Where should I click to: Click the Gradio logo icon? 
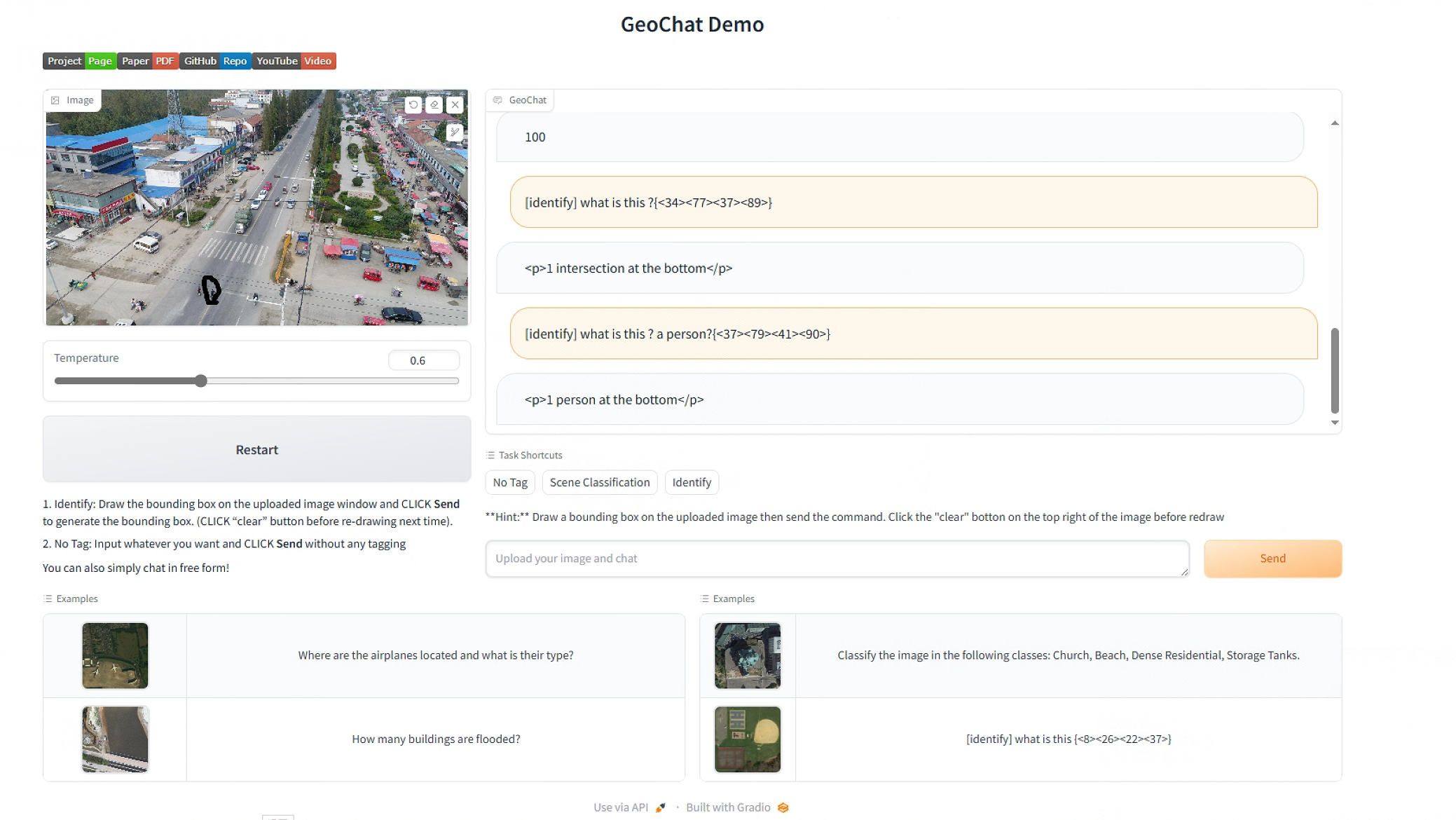(783, 807)
